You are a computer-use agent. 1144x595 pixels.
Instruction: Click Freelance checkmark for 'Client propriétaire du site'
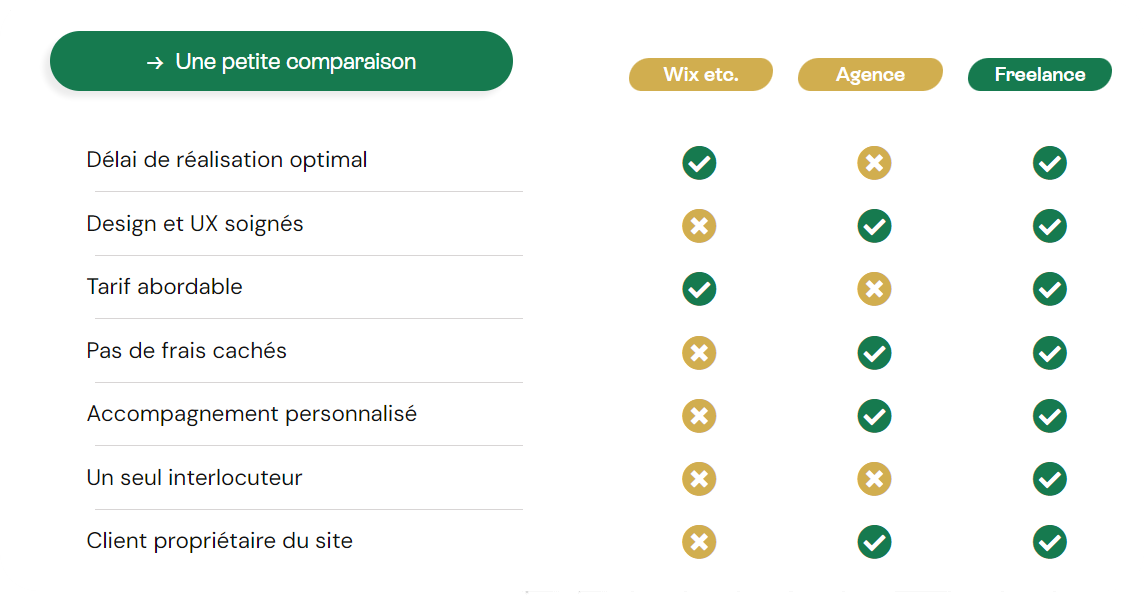tap(1049, 542)
